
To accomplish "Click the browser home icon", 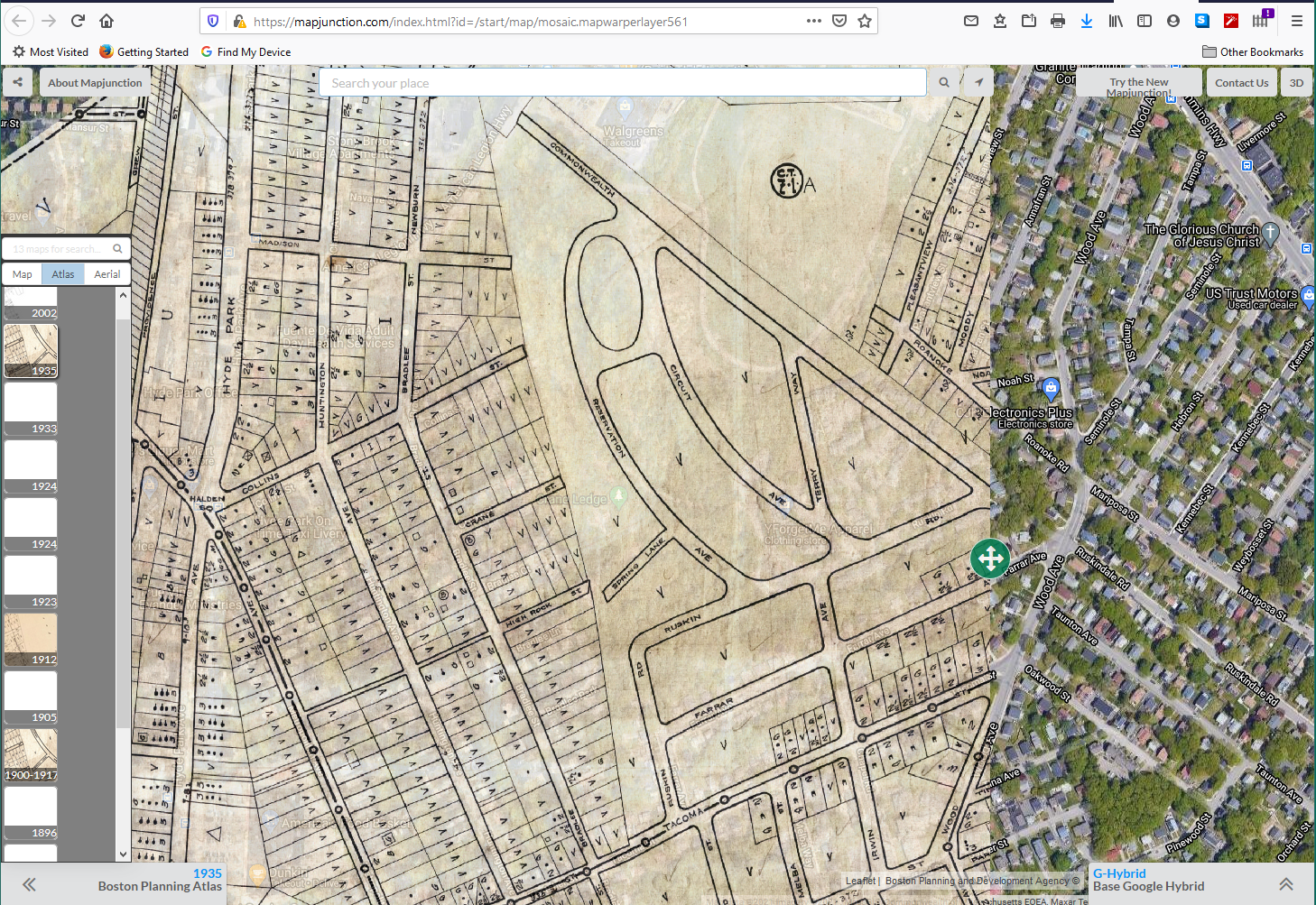I will click(107, 21).
